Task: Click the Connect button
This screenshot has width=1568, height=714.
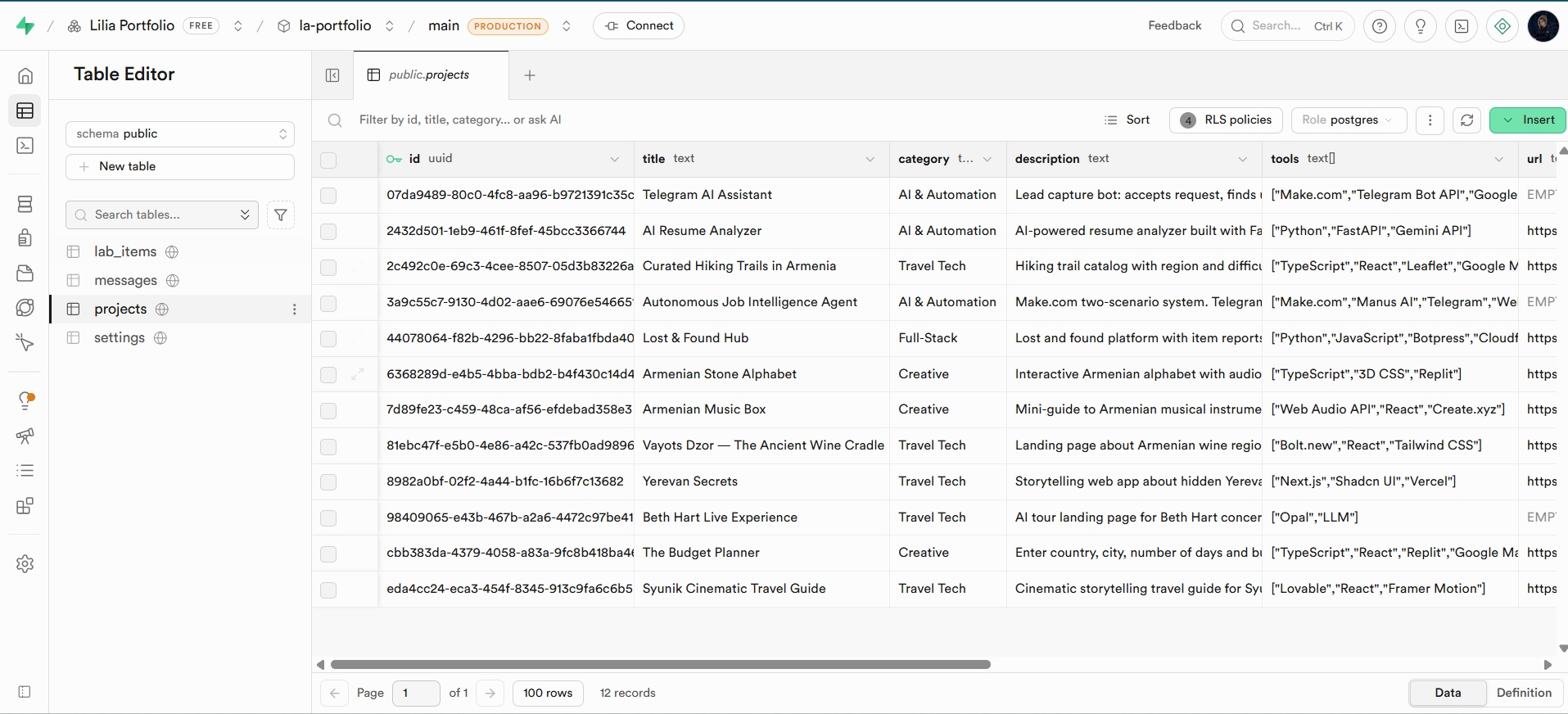Action: click(x=639, y=26)
